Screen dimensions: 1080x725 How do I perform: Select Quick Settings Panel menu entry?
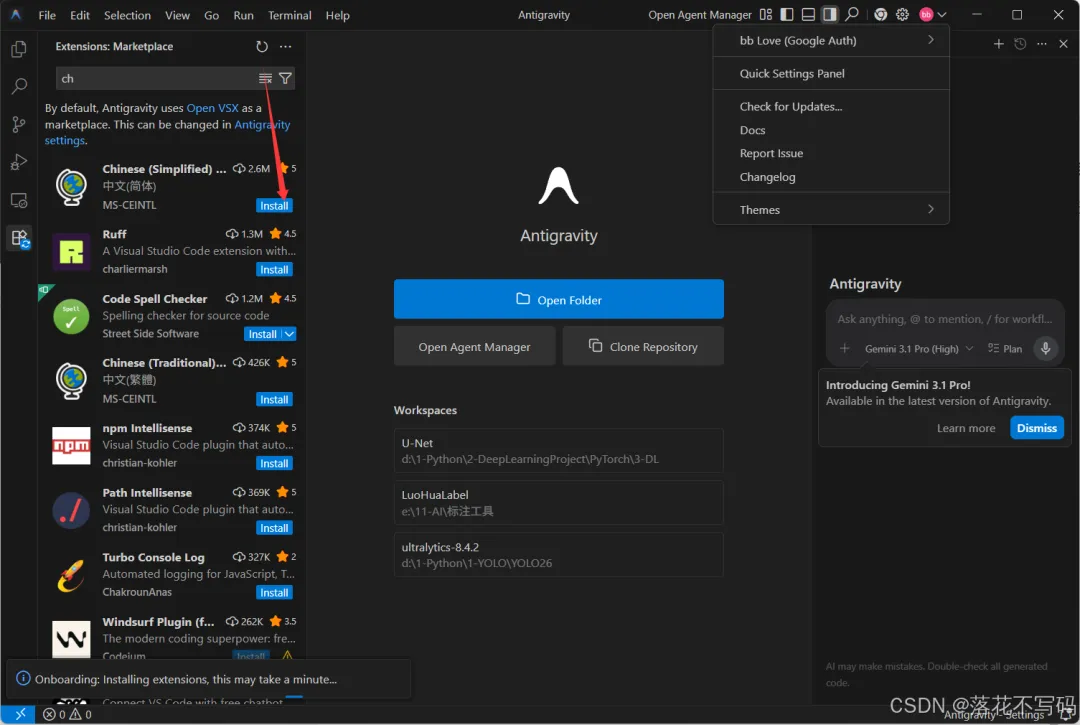tap(831, 73)
